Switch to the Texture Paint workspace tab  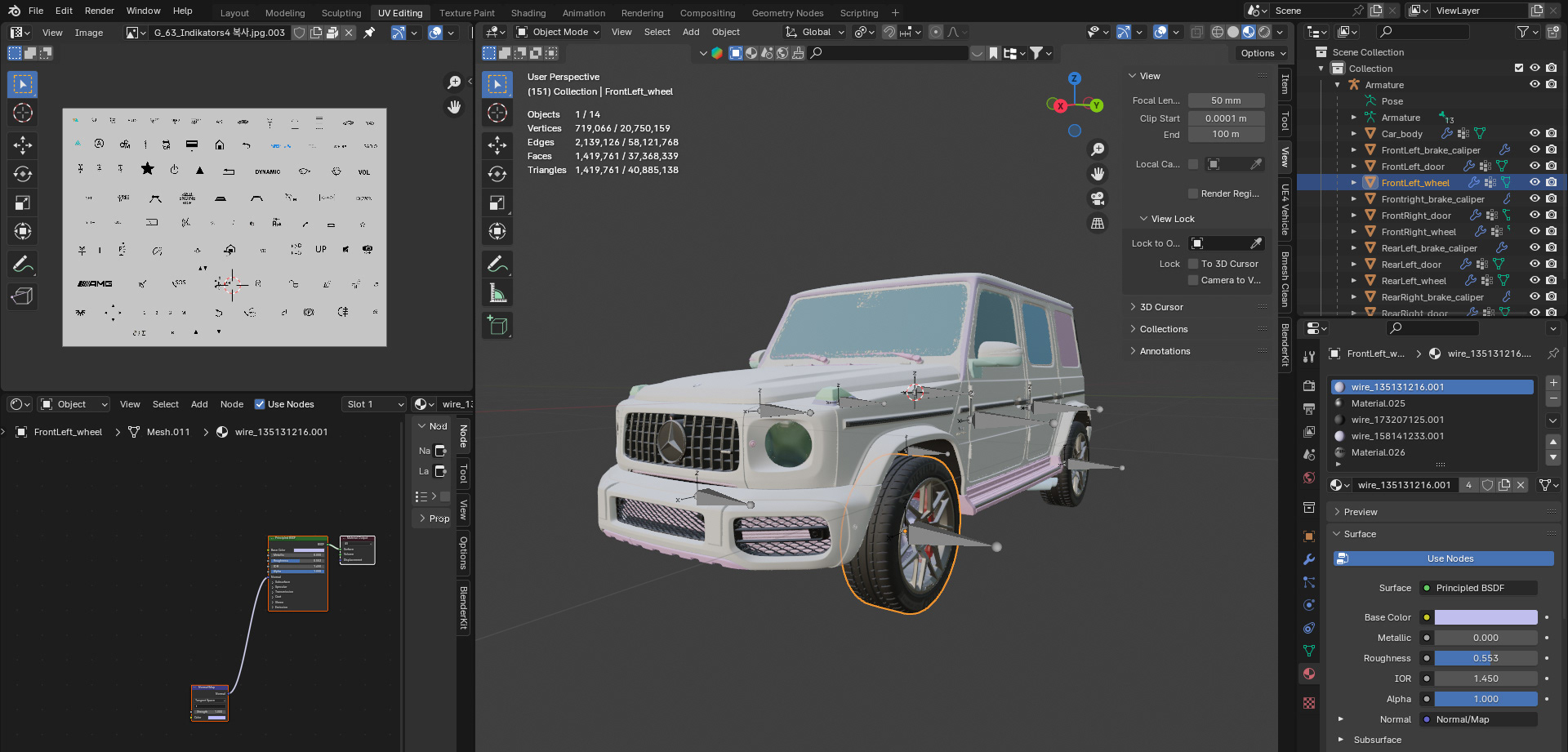466,13
